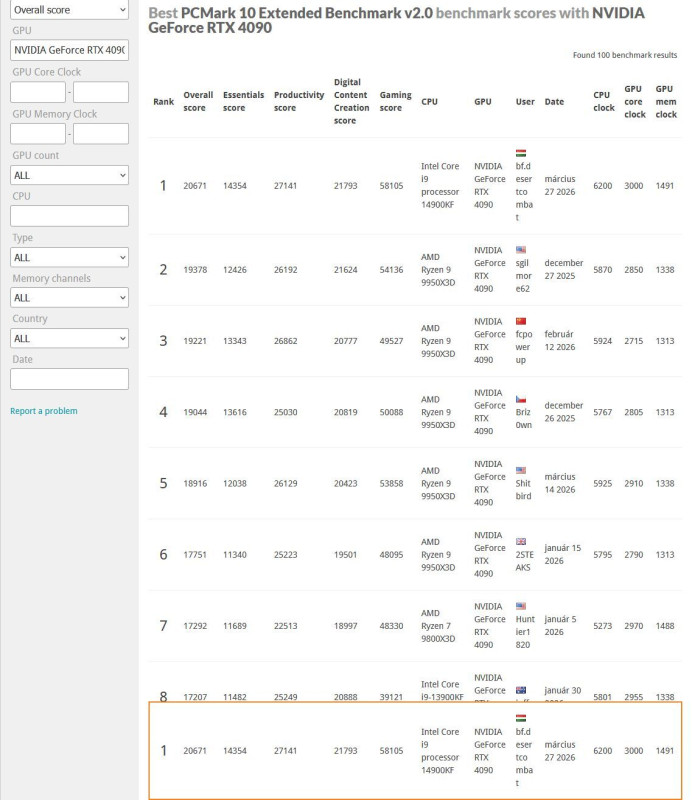Open the GPU count ALL dropdown
Viewport: 692px width, 800px height.
(69, 176)
